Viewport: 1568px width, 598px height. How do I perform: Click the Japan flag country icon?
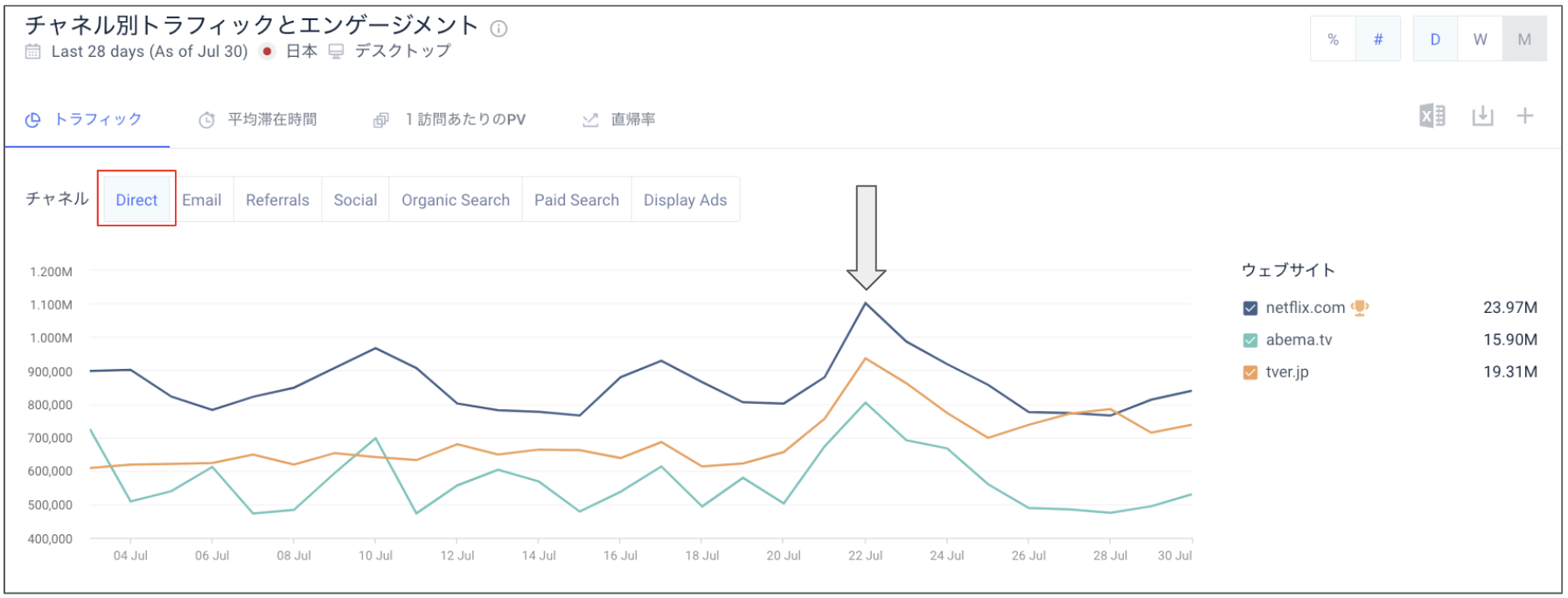(x=268, y=52)
